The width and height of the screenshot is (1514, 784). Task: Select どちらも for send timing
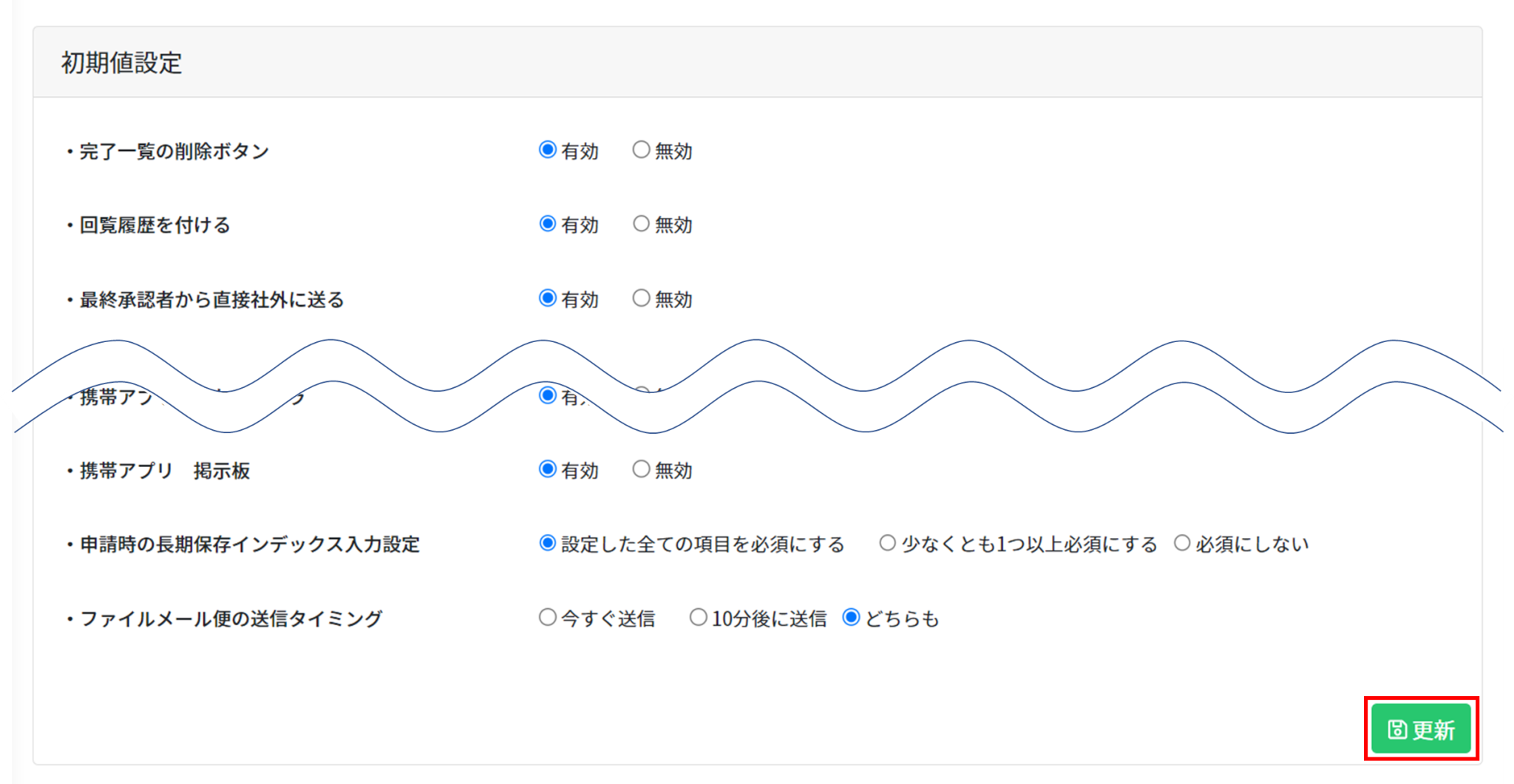[x=851, y=617]
